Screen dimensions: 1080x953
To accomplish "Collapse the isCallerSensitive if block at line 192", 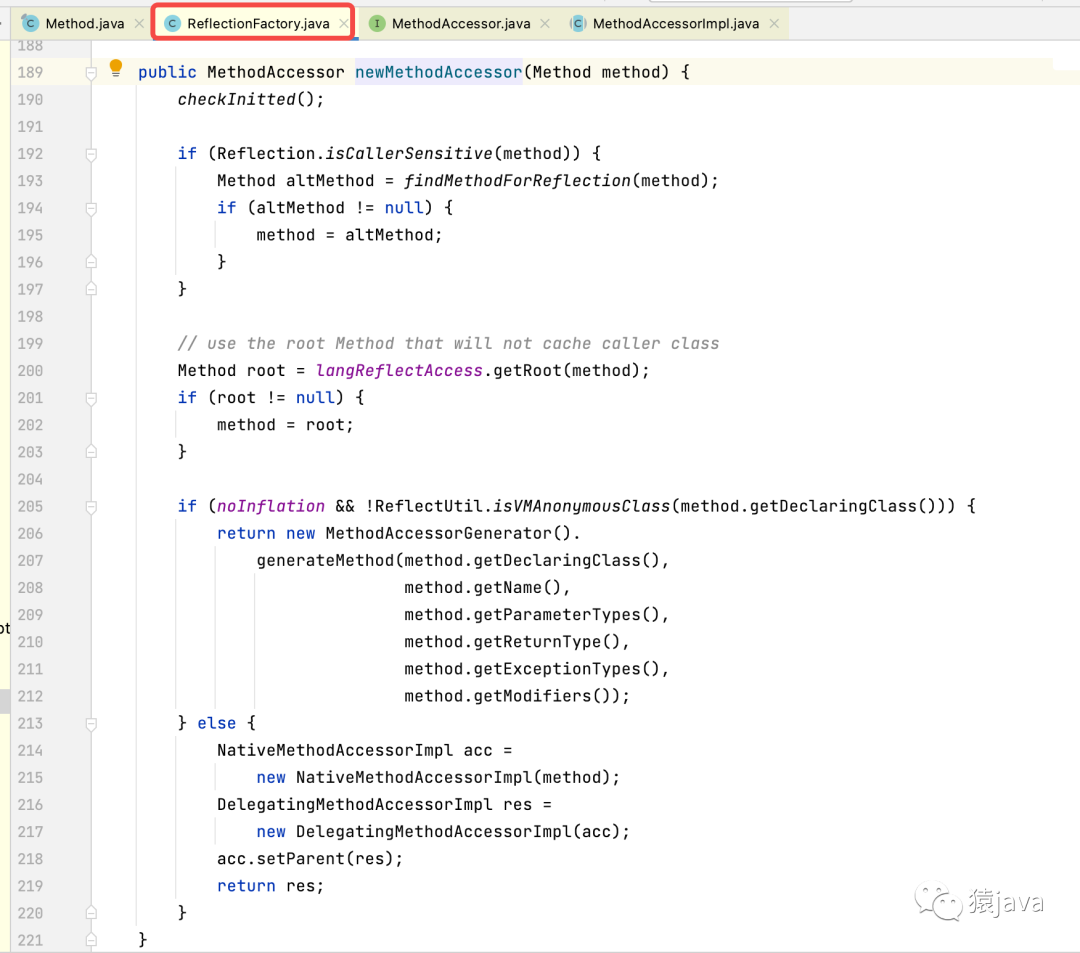I will (91, 154).
